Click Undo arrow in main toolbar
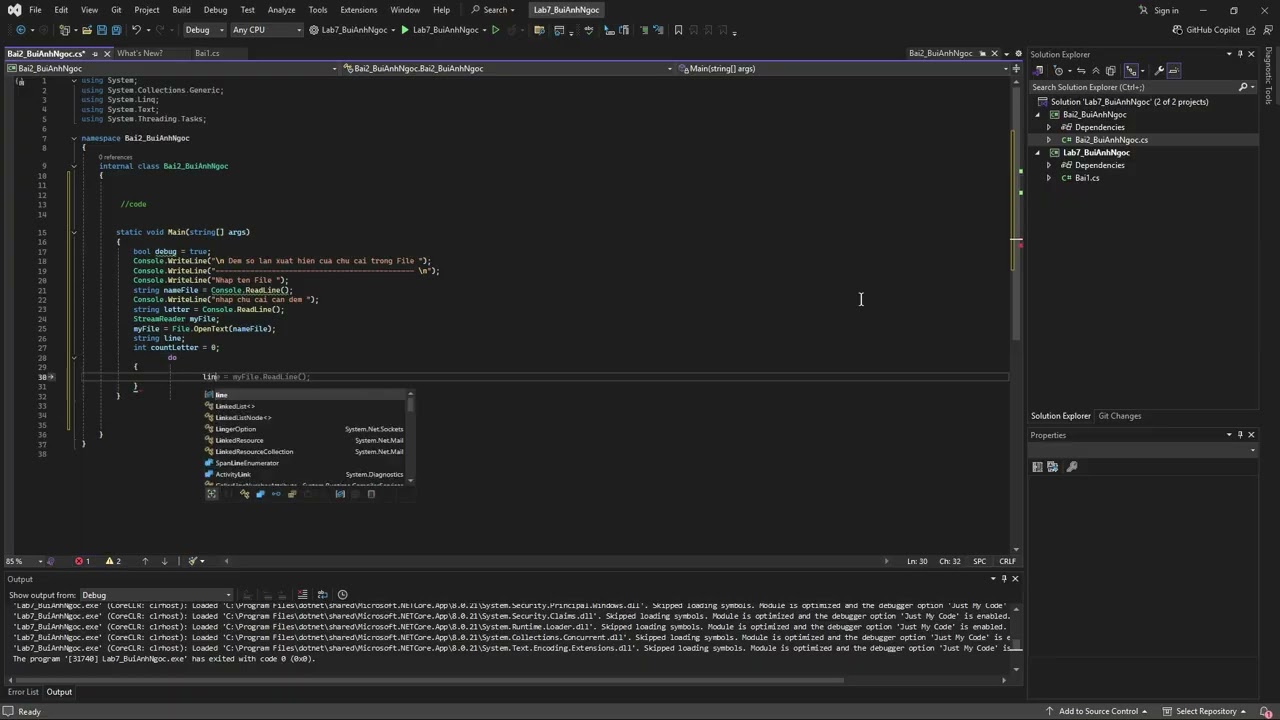Viewport: 1280px width, 720px height. click(x=137, y=30)
